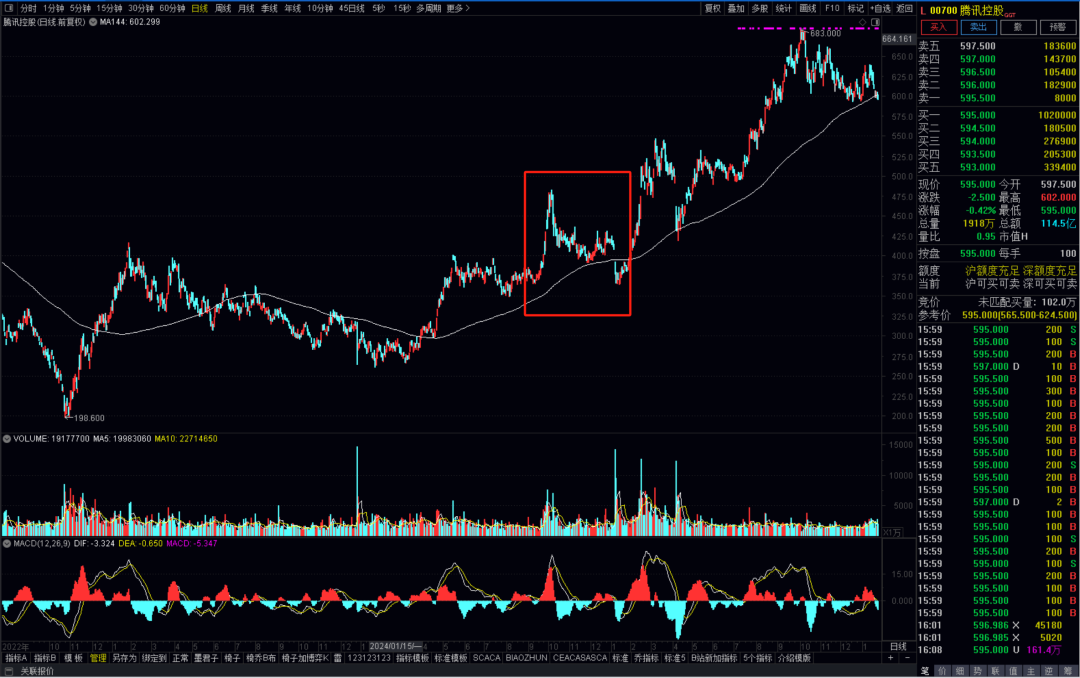Open the 日线 period selector at bottom right

pyautogui.click(x=898, y=646)
